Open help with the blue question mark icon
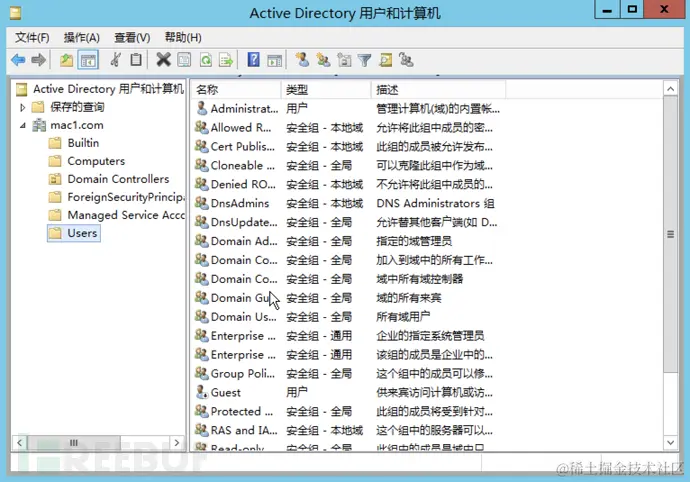690x482 pixels. 253,59
